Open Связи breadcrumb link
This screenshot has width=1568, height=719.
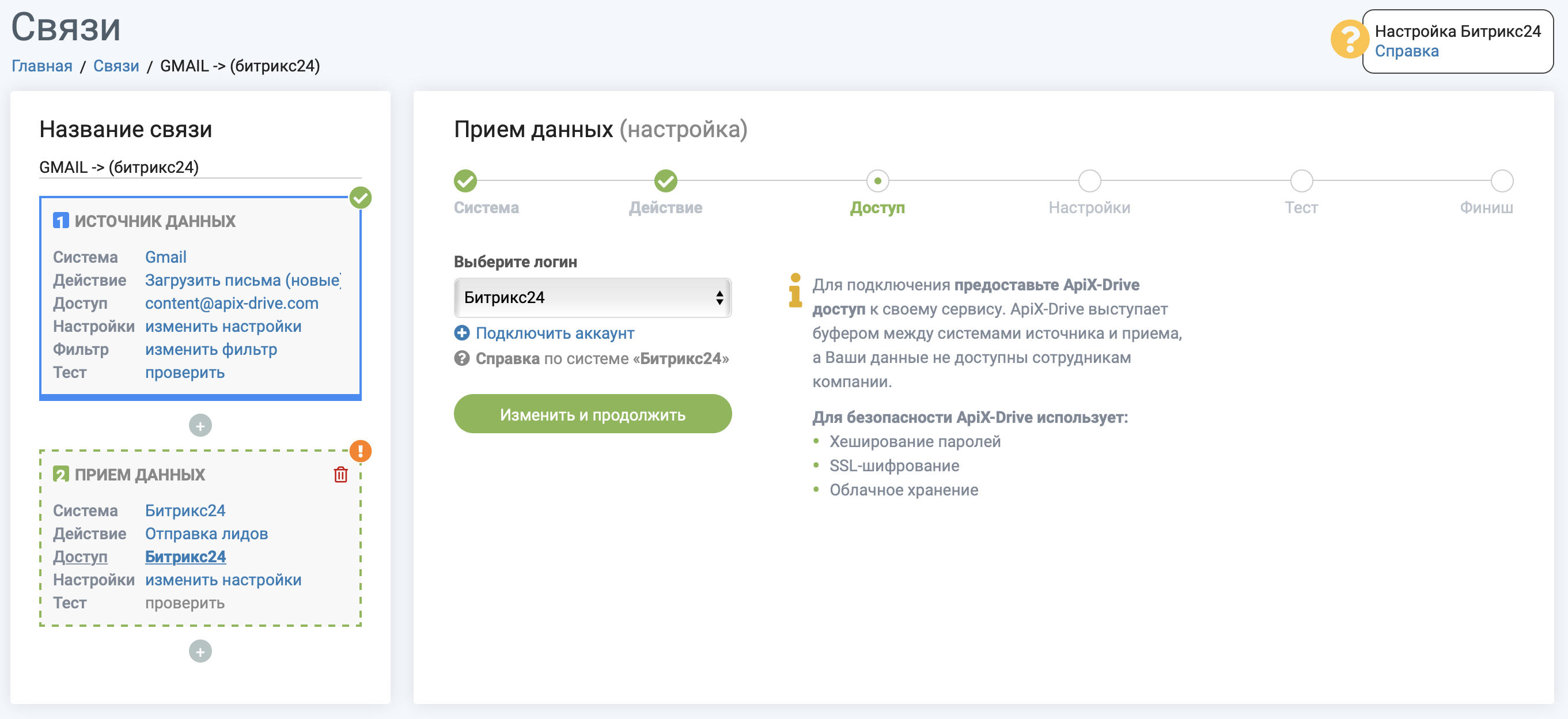116,66
